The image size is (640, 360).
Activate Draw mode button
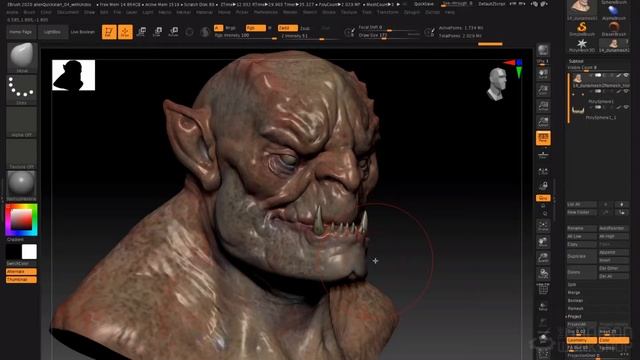(x=125, y=32)
